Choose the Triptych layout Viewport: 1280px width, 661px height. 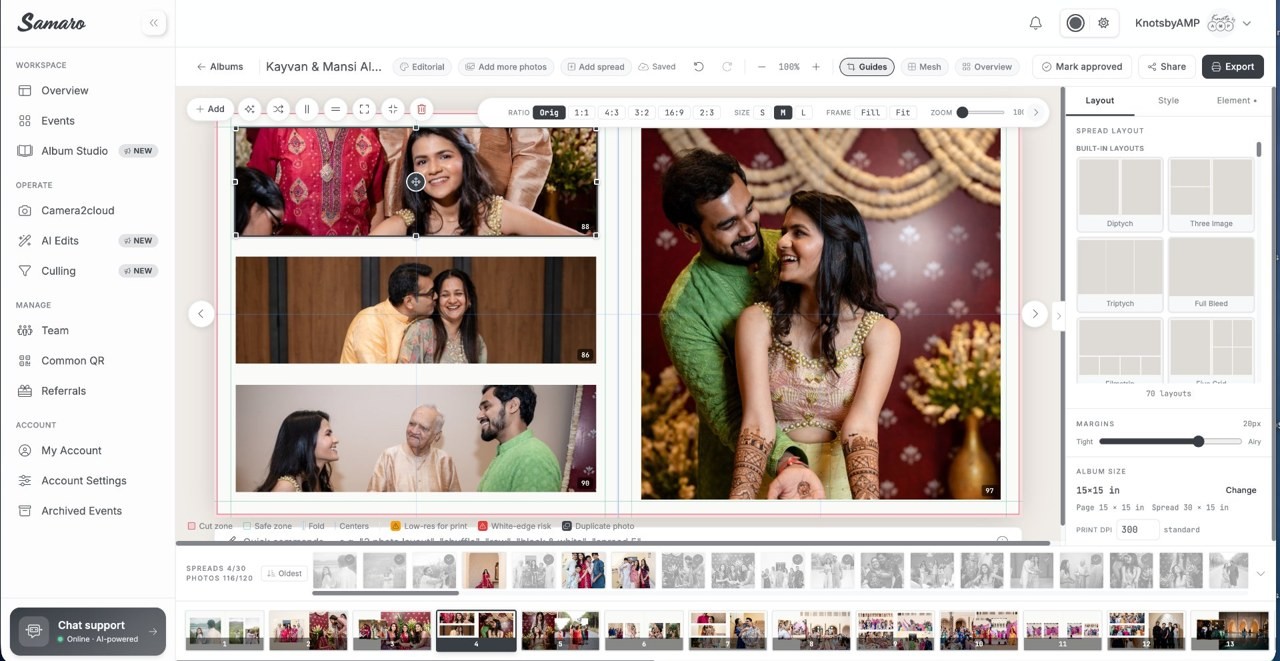tap(1120, 274)
